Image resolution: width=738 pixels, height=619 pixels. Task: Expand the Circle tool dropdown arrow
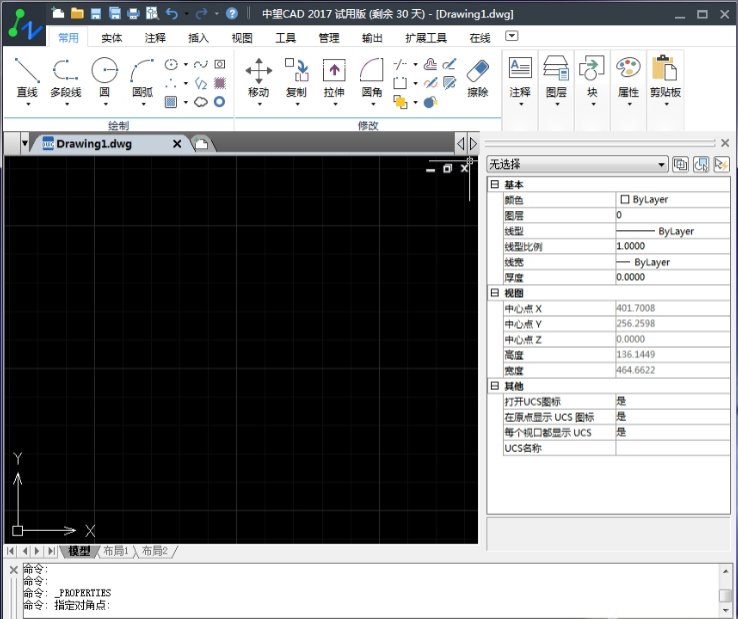[105, 105]
